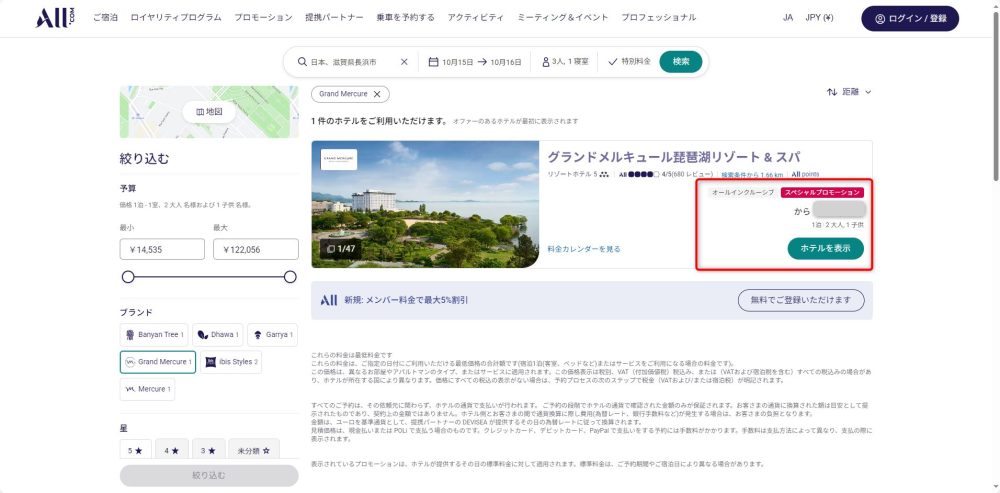
Task: Open 料金カレンダーを見る link
Action: pos(584,249)
